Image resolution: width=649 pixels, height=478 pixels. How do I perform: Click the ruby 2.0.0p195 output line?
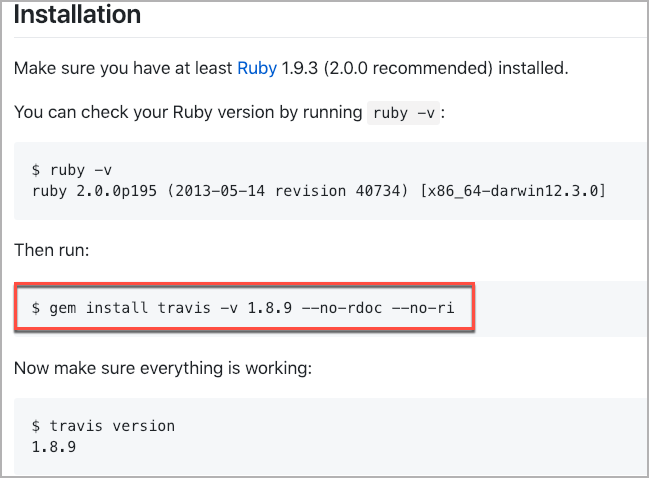(319, 191)
